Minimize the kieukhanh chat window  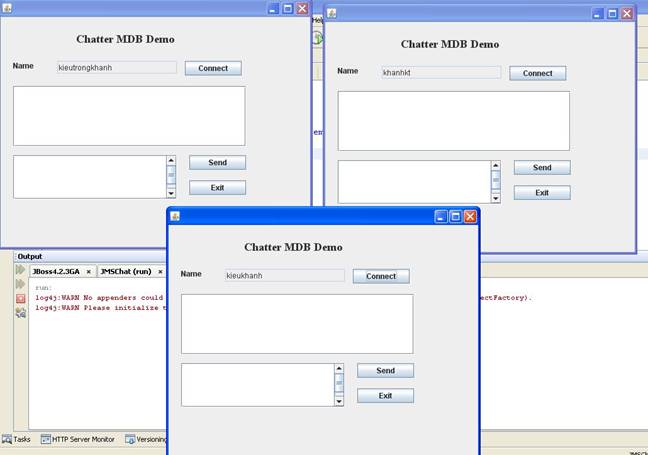441,217
